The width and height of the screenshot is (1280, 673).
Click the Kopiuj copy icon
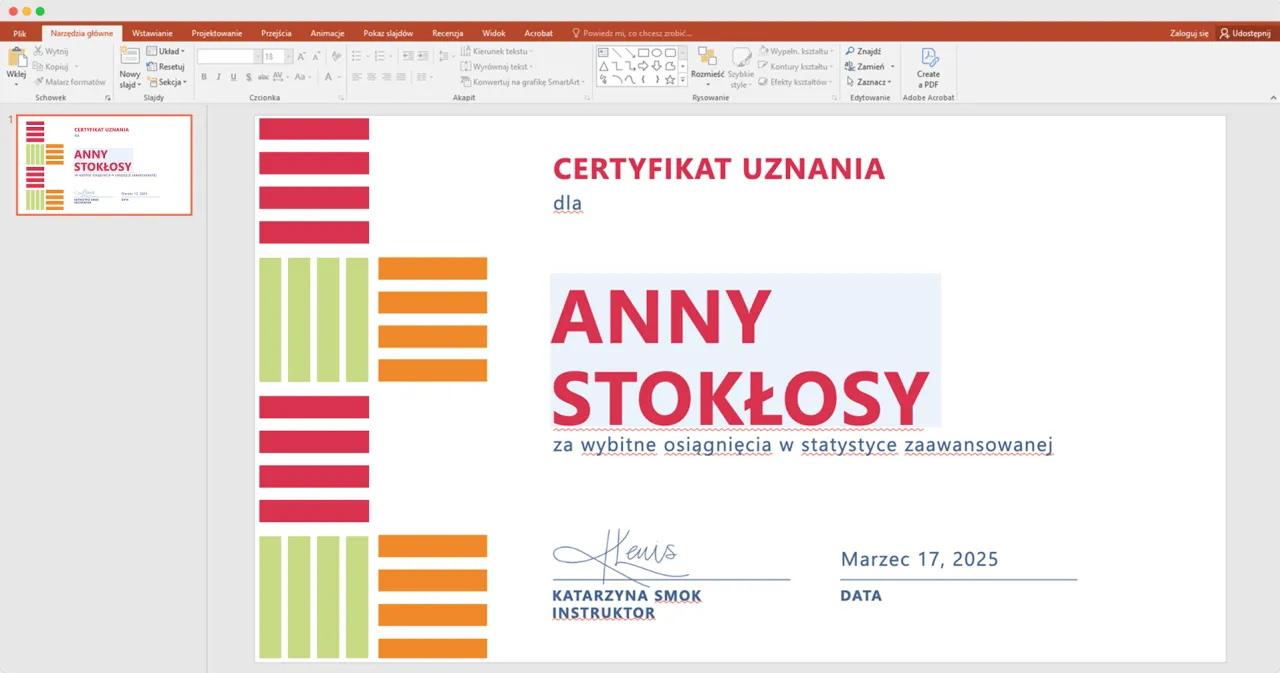click(38, 66)
